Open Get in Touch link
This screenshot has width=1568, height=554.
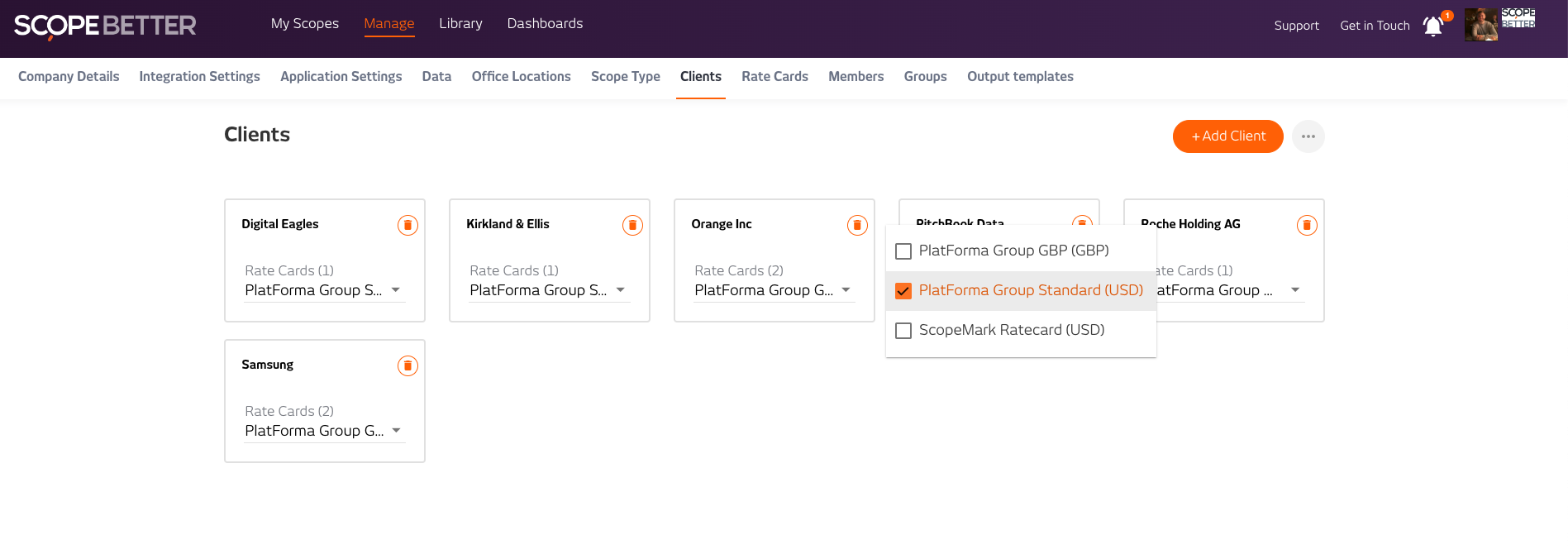coord(1375,26)
